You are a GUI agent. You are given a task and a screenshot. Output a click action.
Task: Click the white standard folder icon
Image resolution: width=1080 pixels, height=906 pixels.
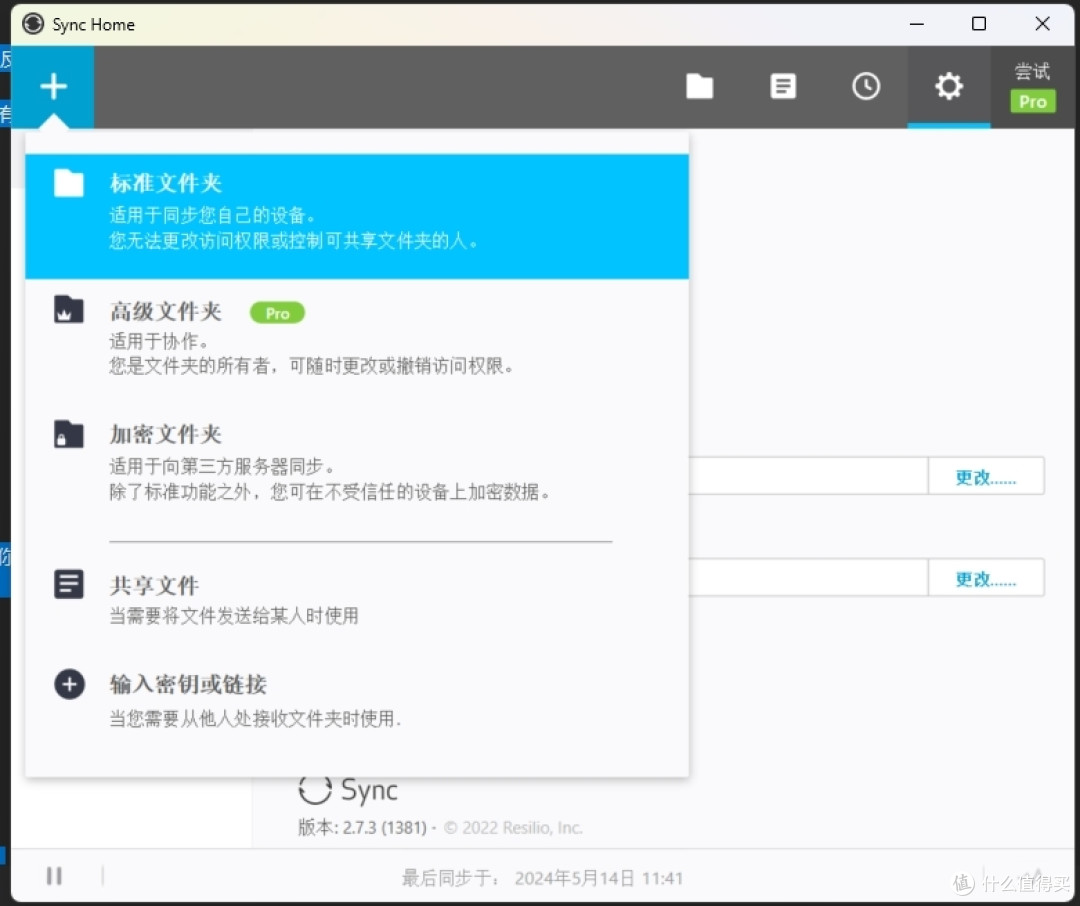[x=69, y=183]
